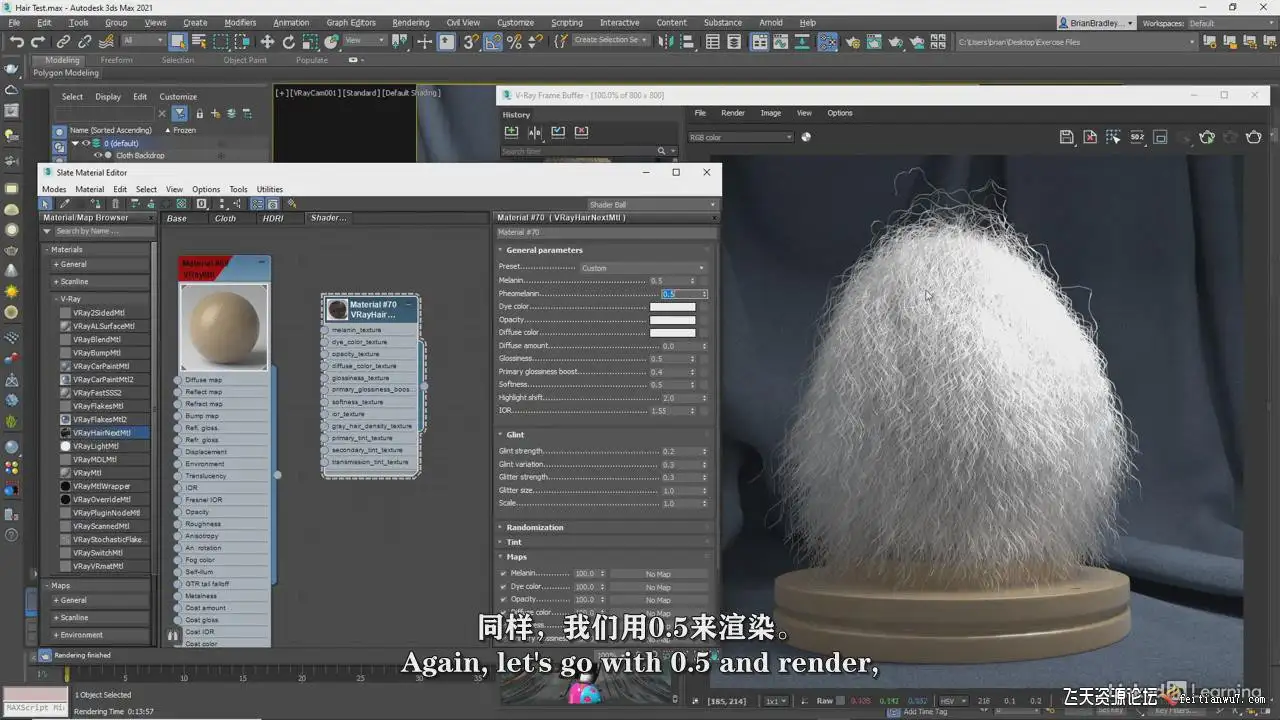Image resolution: width=1280 pixels, height=720 pixels.
Task: Activate the Select and Move tool
Action: [x=267, y=41]
